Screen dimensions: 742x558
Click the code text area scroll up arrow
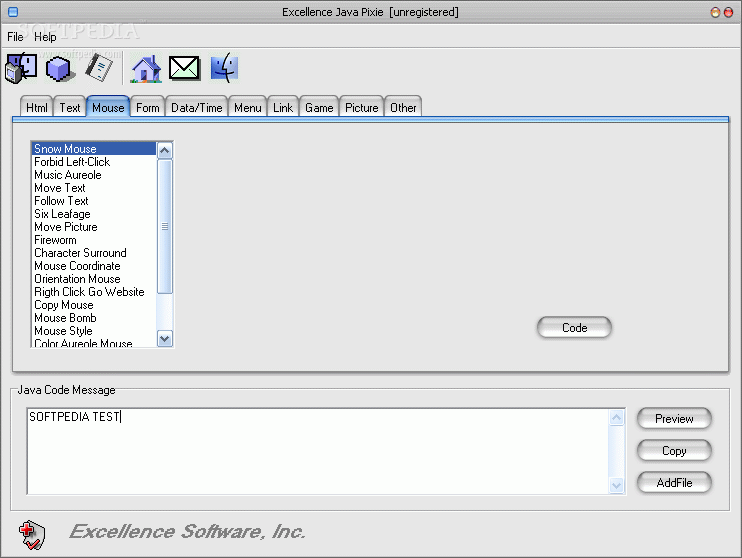pos(616,417)
